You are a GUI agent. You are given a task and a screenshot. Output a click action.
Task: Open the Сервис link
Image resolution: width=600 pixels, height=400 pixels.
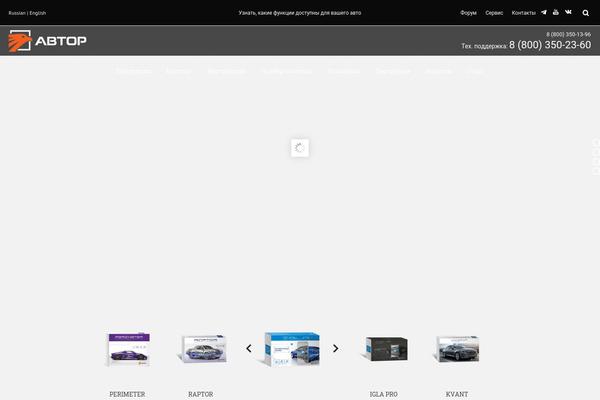494,13
